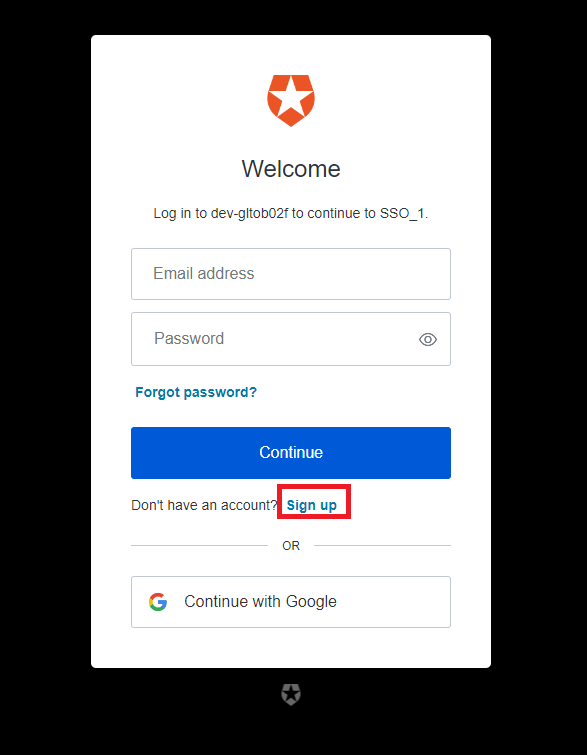Click the orange Auth0 shield logo

pos(291,101)
